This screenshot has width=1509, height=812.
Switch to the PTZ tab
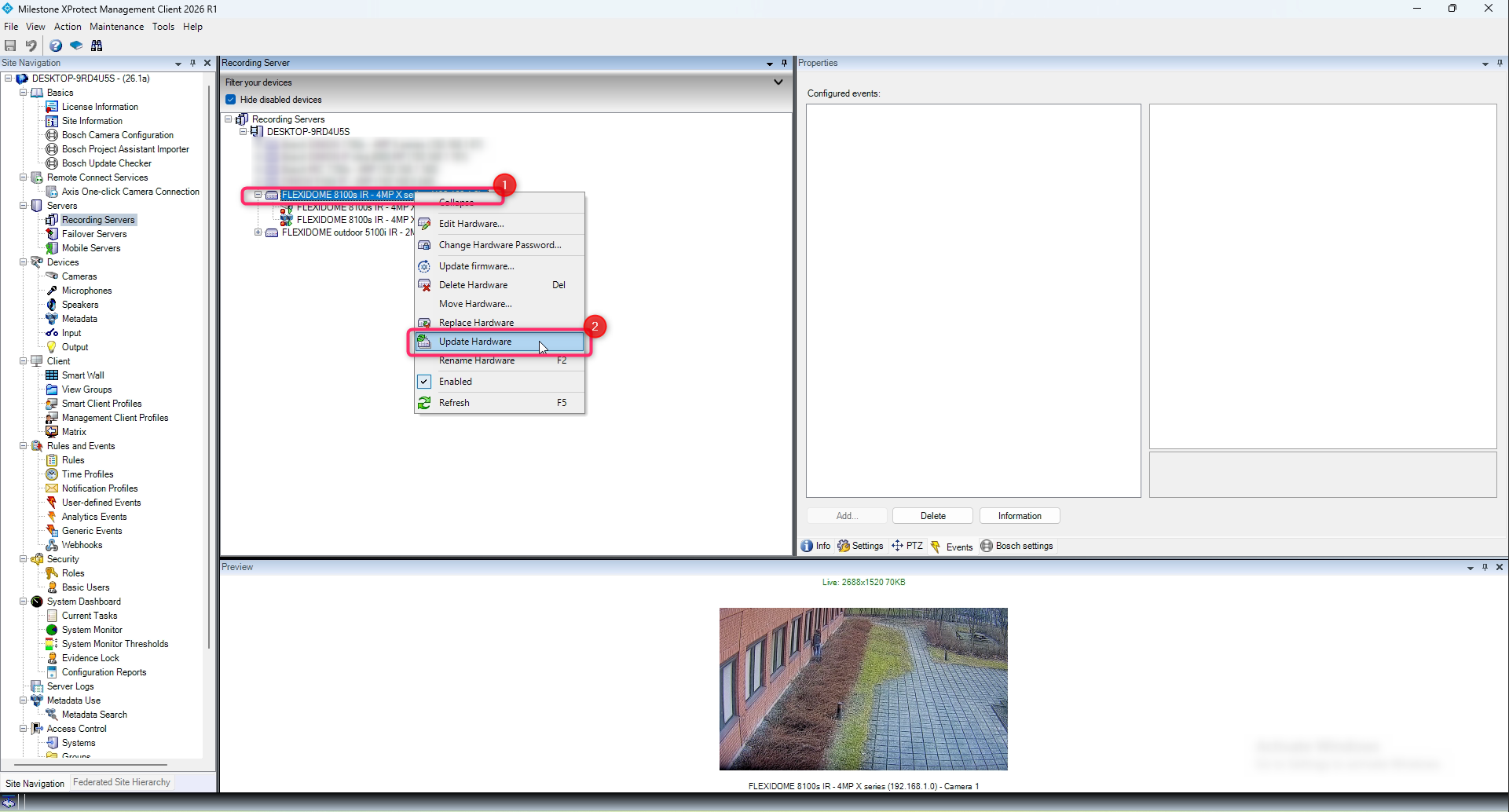[x=907, y=546]
